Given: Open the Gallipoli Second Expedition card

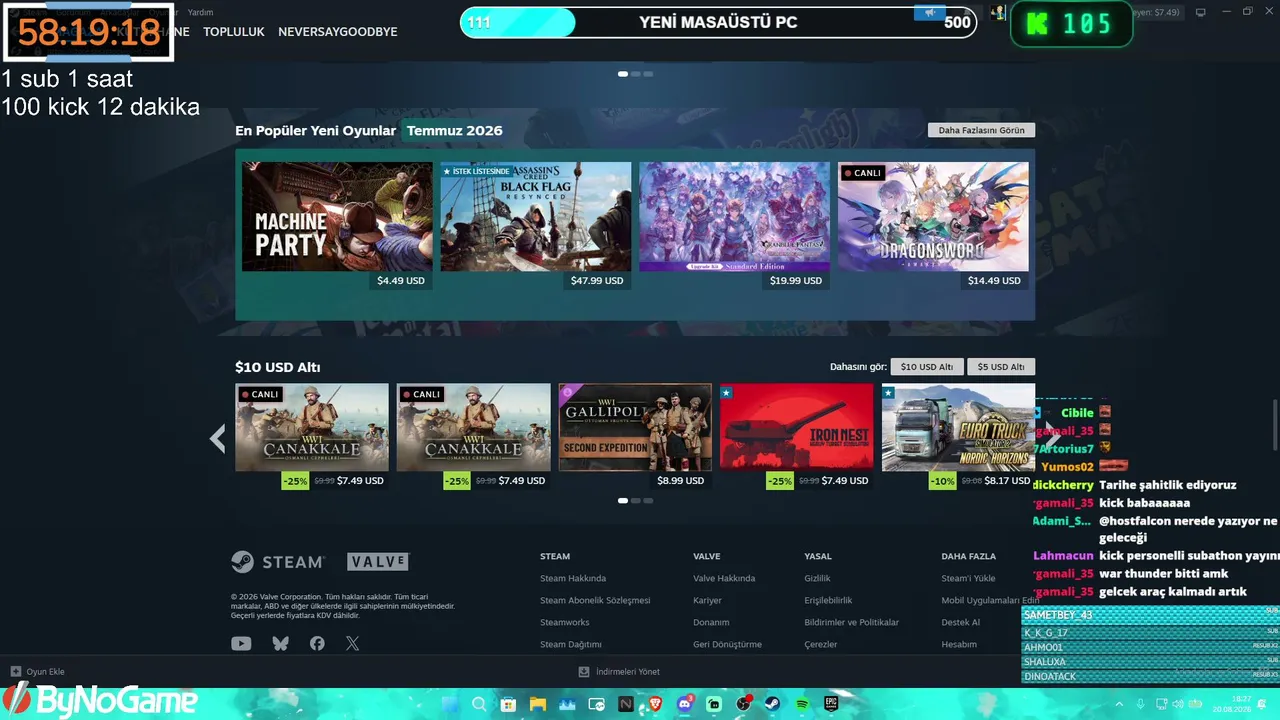Looking at the screenshot, I should pyautogui.click(x=635, y=427).
